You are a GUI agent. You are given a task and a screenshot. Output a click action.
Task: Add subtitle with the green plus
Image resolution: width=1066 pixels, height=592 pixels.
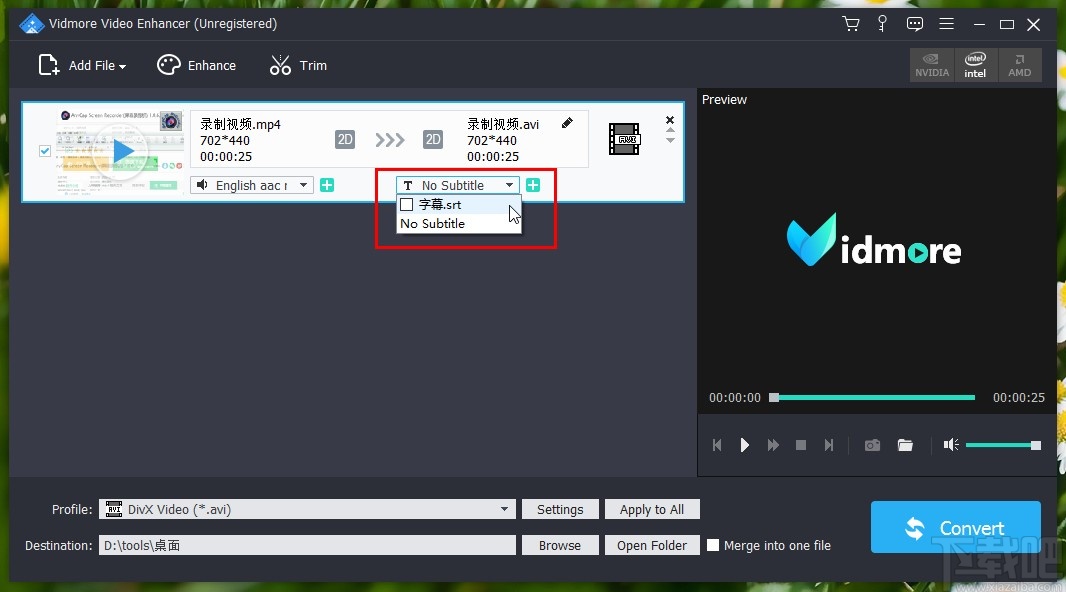click(x=533, y=185)
